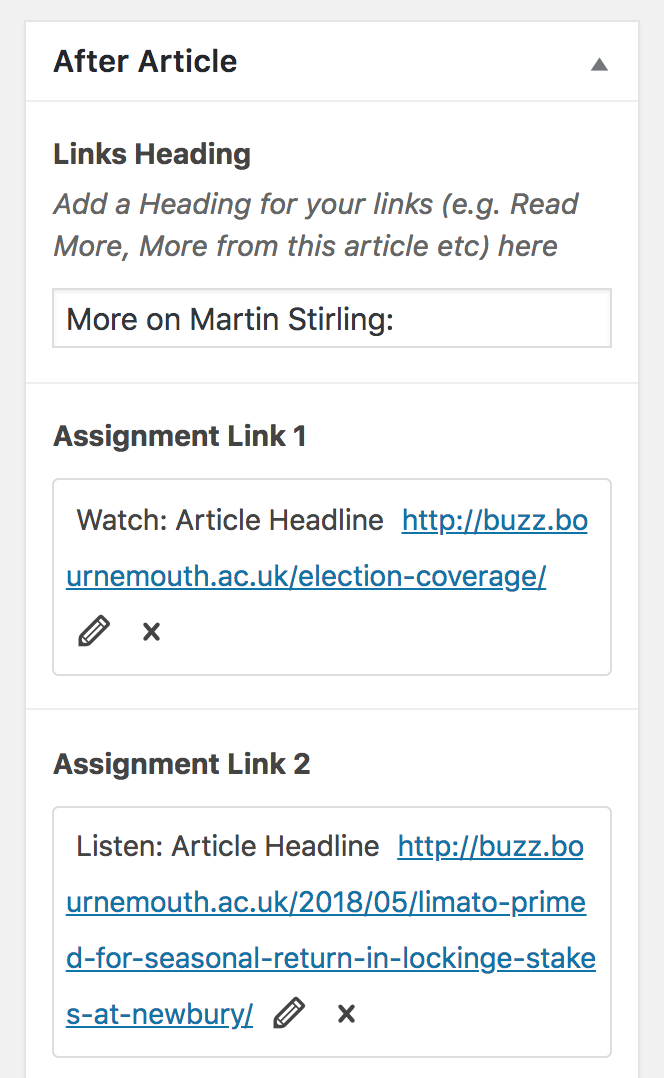Open the limato-primed-for-seasonal-return URL link
The width and height of the screenshot is (664, 1078).
[325, 903]
